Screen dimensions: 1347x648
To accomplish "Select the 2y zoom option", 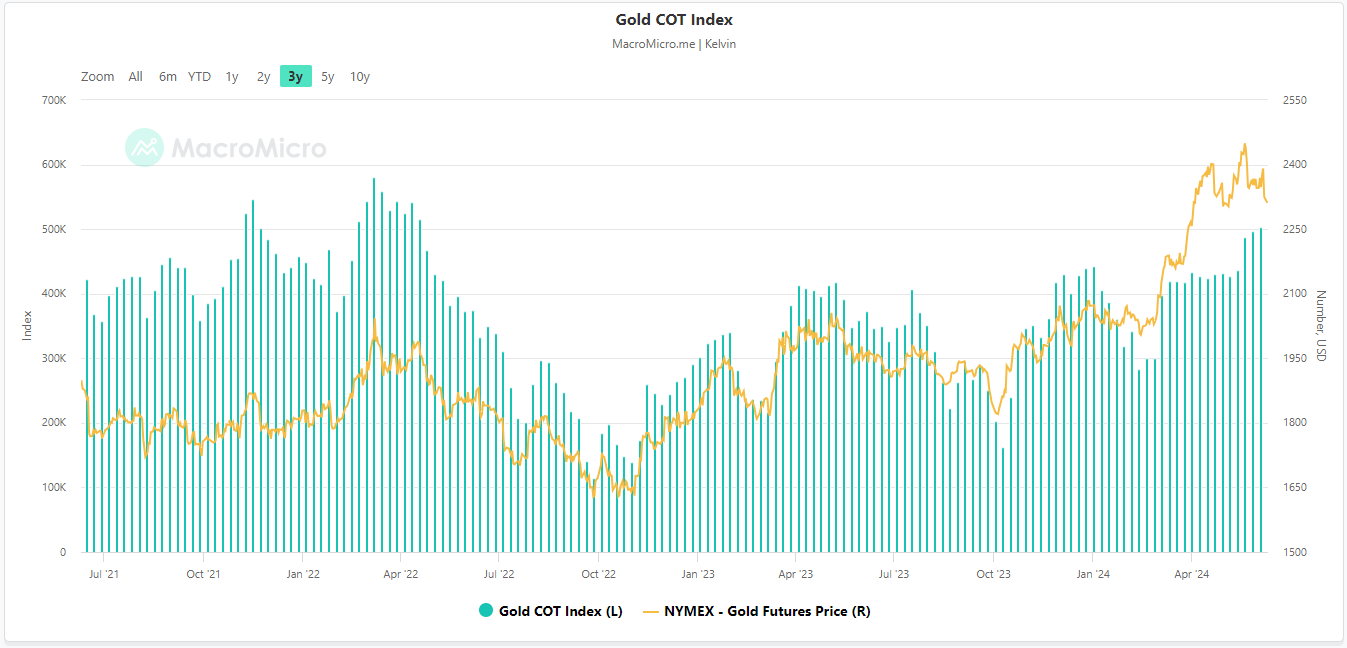I will pyautogui.click(x=263, y=77).
